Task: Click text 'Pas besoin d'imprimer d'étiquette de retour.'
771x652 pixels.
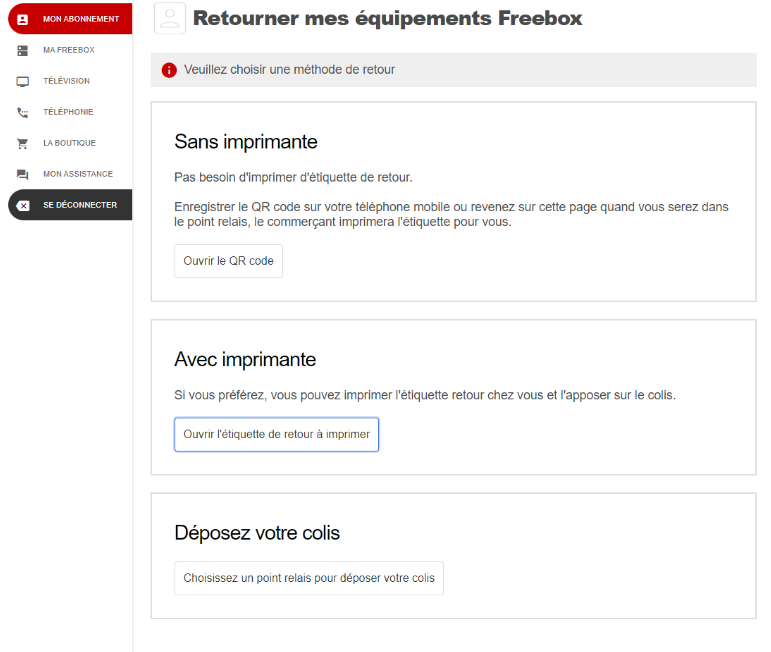Action: click(x=294, y=177)
